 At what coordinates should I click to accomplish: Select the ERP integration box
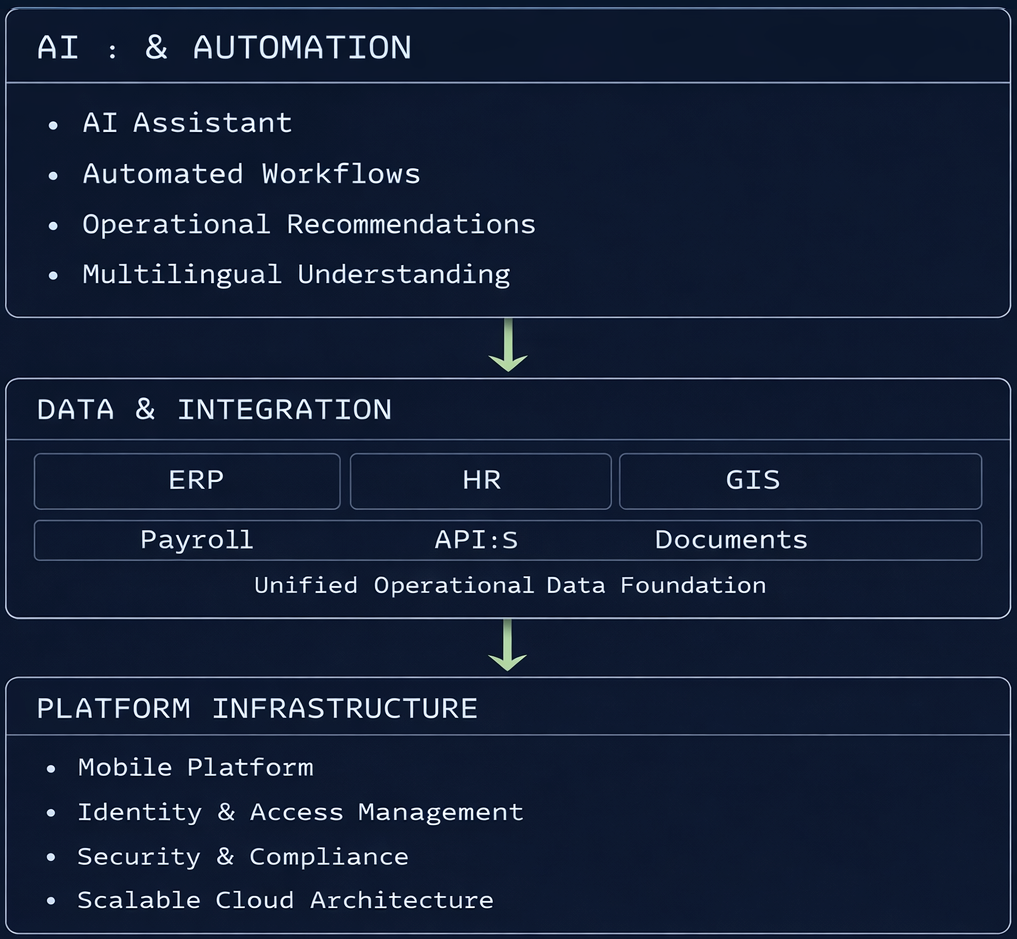pyautogui.click(x=186, y=481)
